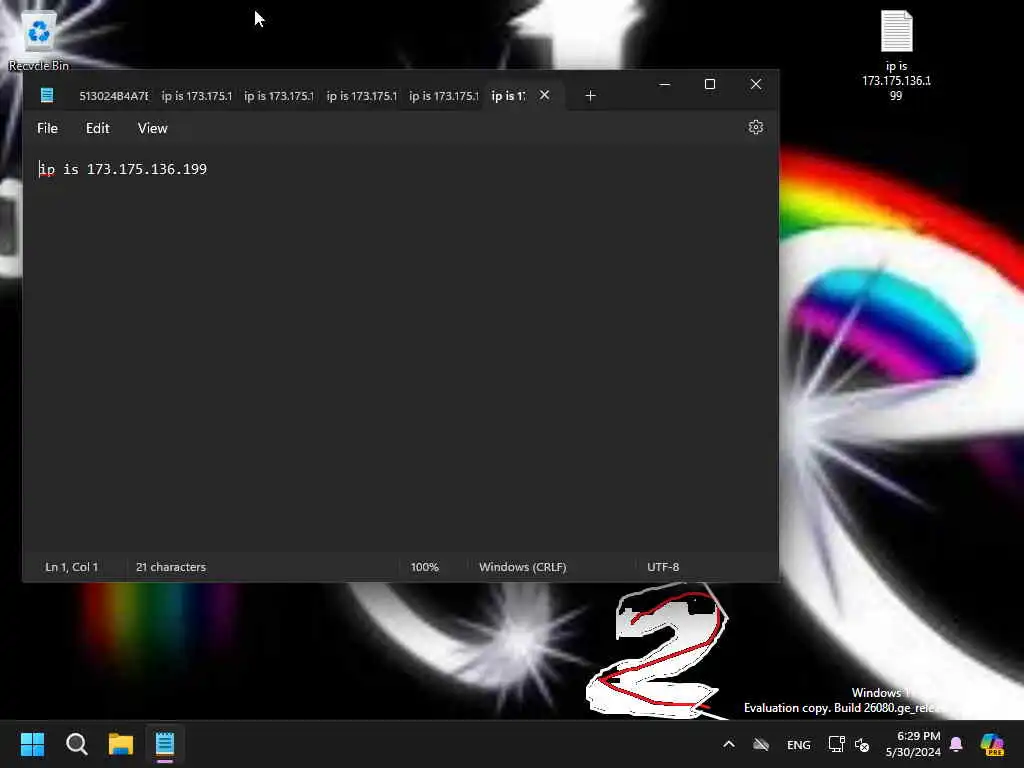Open File Explorer from taskbar
The width and height of the screenshot is (1024, 768).
point(121,744)
